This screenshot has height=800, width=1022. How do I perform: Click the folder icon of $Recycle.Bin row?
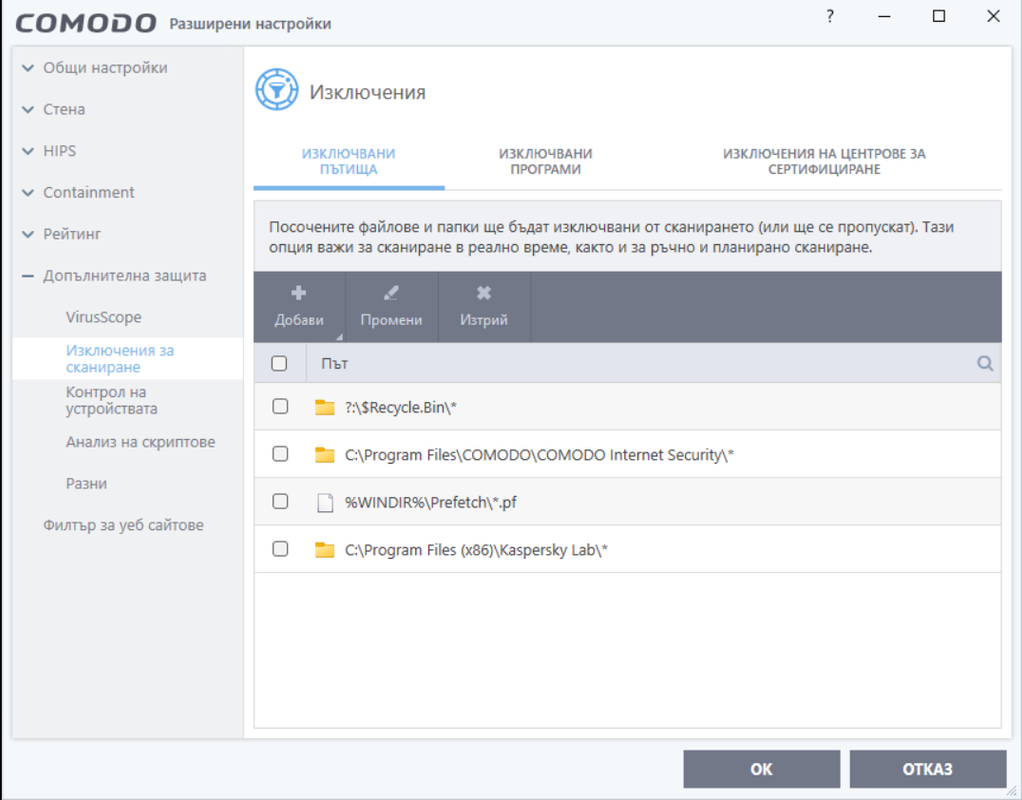325,407
